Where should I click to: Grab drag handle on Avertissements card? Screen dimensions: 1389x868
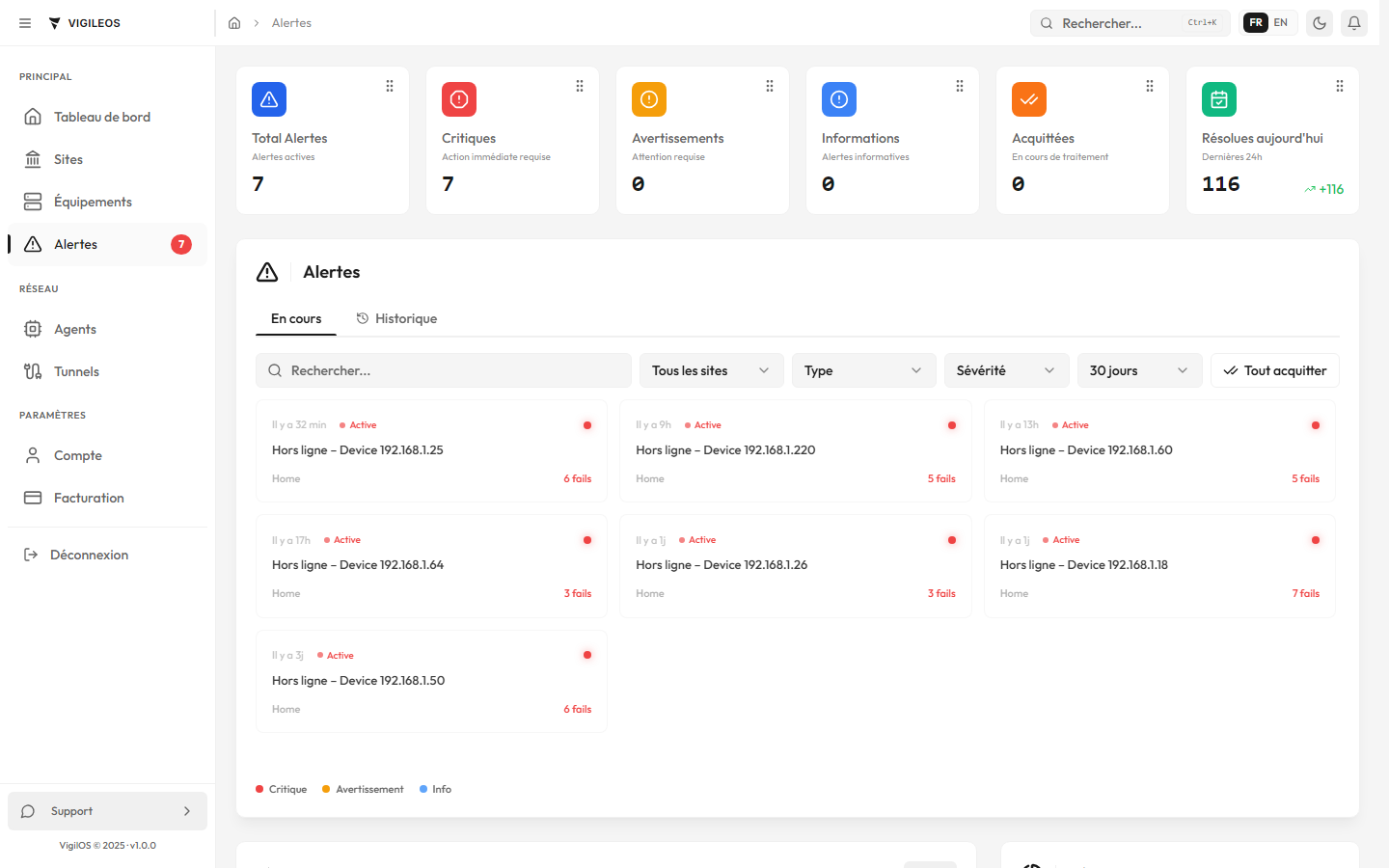(x=770, y=86)
